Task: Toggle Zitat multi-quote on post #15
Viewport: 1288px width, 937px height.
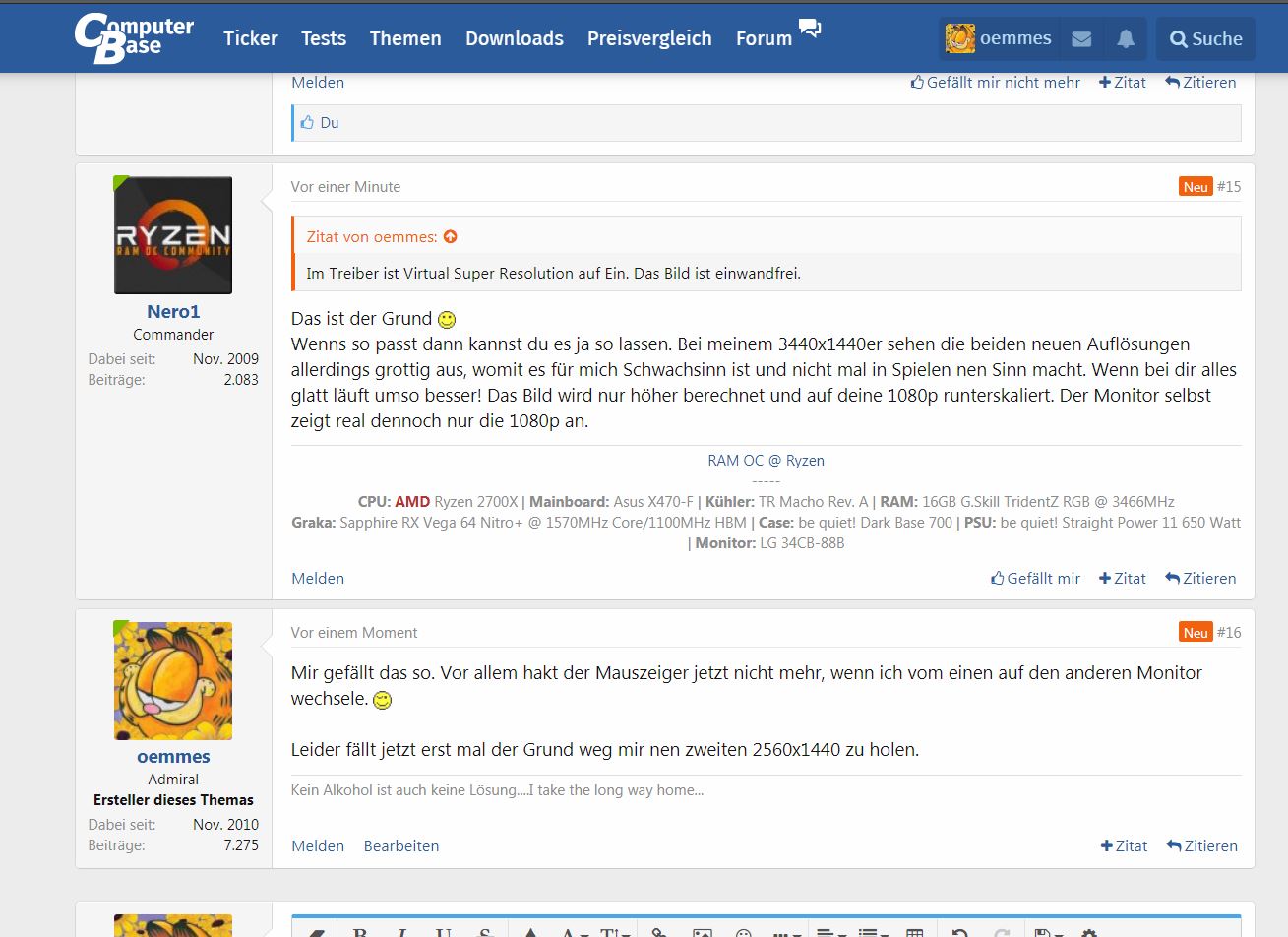Action: click(x=1123, y=579)
